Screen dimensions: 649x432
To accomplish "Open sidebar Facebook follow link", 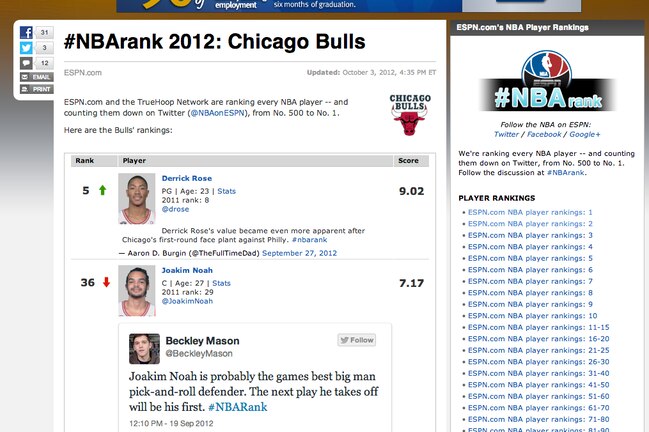I will click(544, 134).
